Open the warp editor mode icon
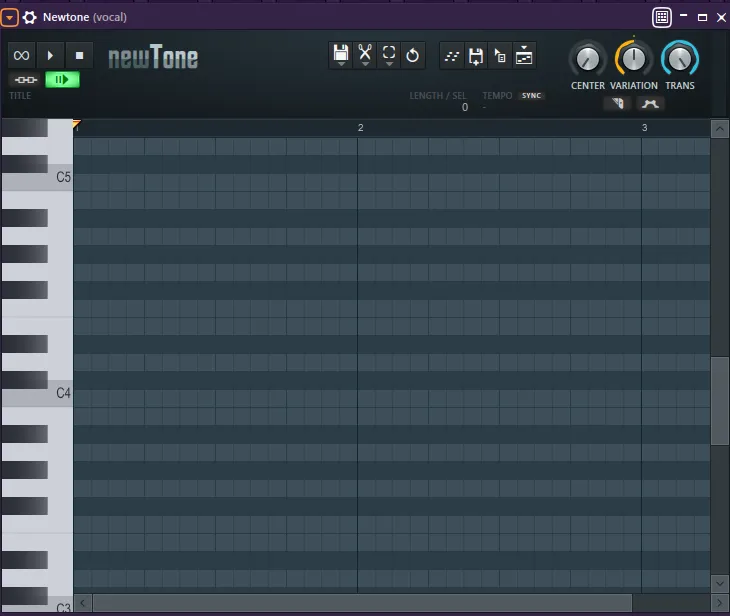730x616 pixels. tap(524, 57)
